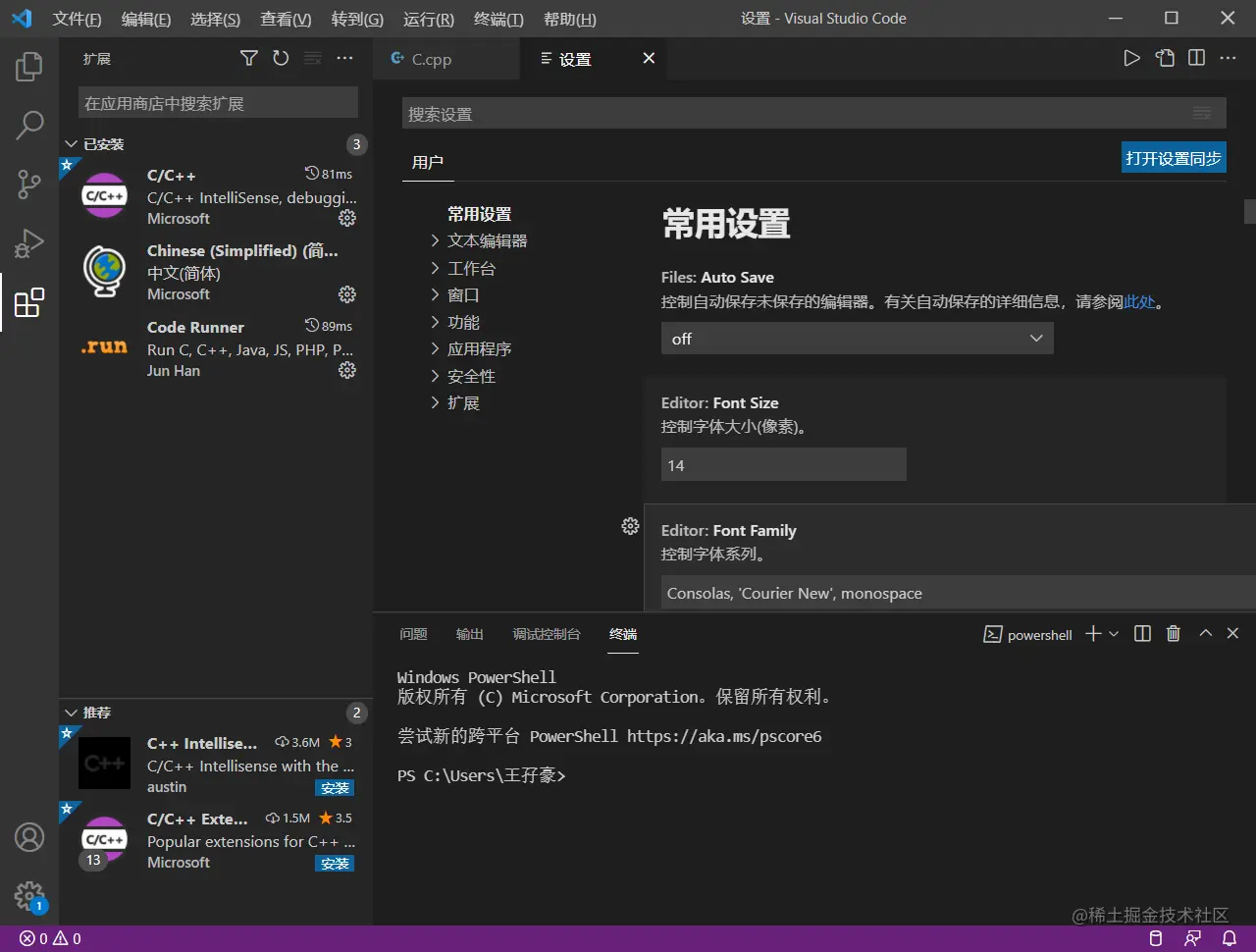Open settings JSON file icon

pos(1165,58)
